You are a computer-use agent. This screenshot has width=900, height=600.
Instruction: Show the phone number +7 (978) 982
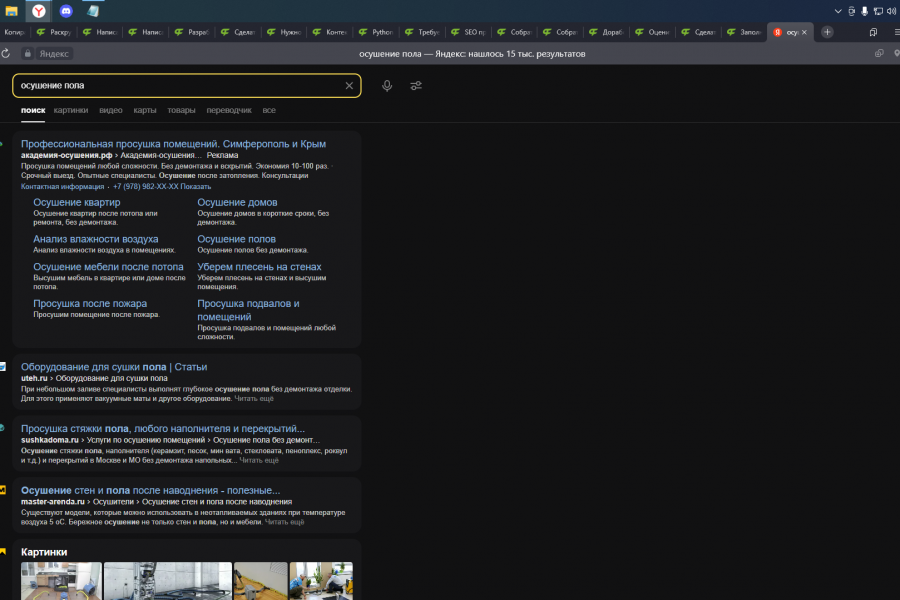point(162,187)
